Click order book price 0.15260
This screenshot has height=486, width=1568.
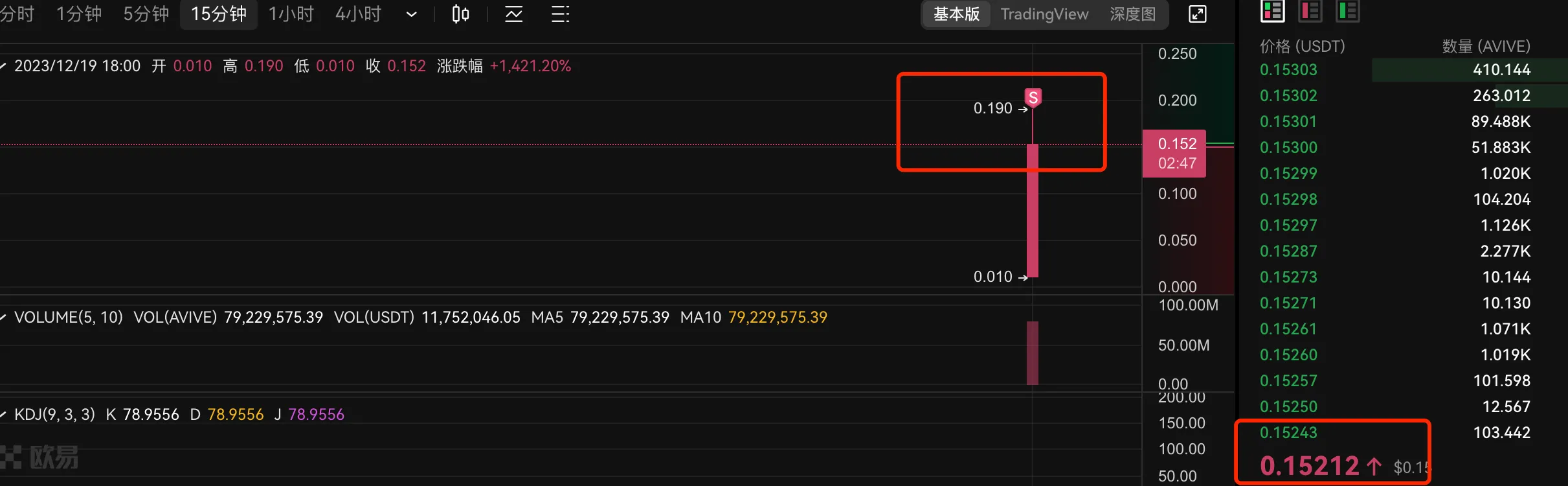pyautogui.click(x=1288, y=354)
